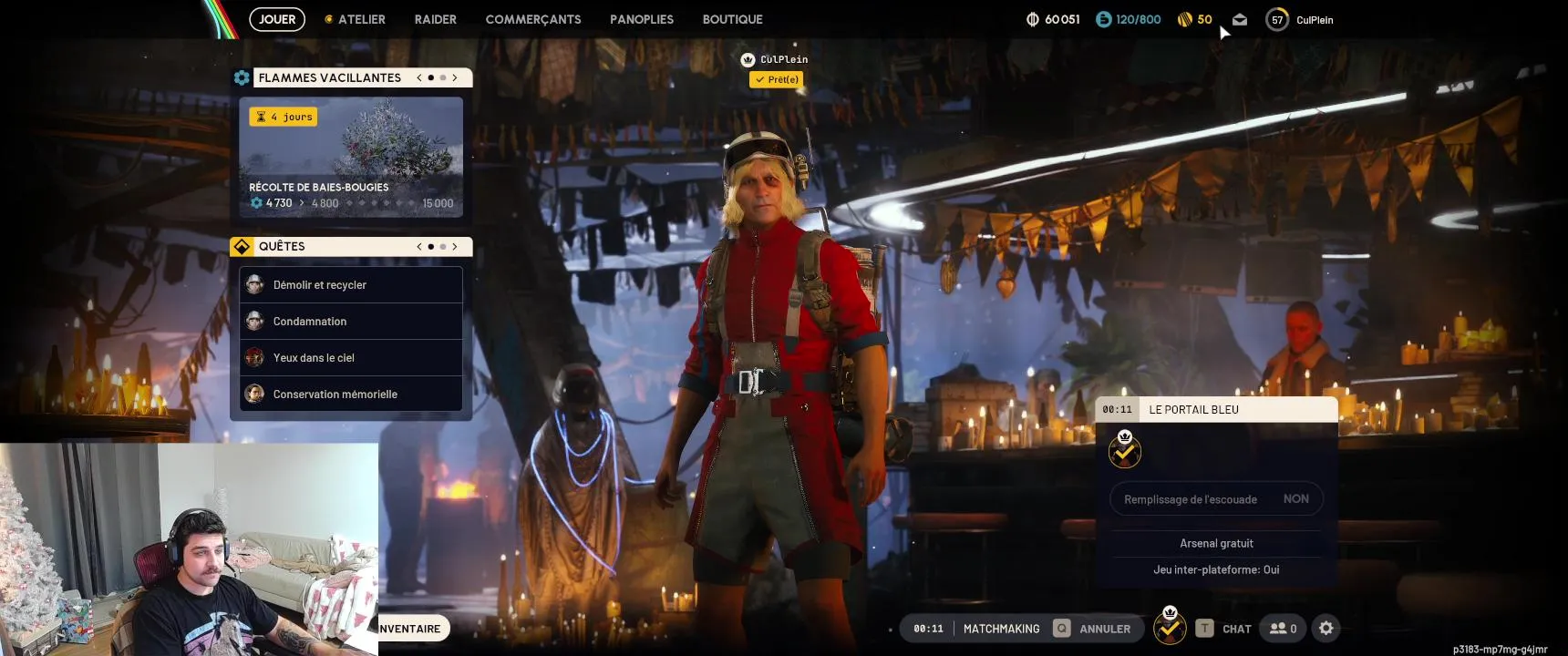
Task: Click the coin currency icon next to 60 051
Action: pos(1032,19)
